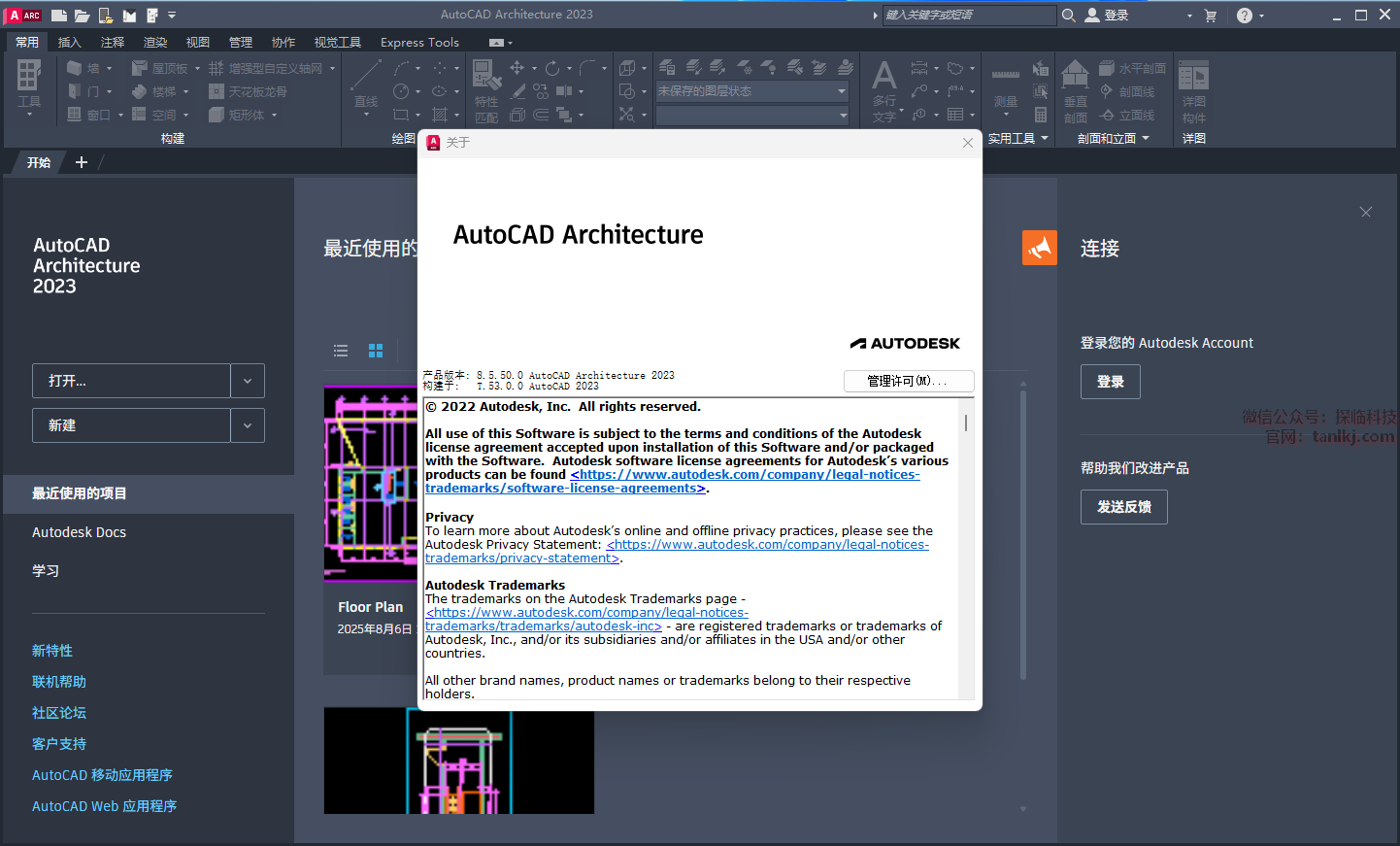
Task: Click the search magnifier icon in title bar
Action: pyautogui.click(x=1068, y=16)
